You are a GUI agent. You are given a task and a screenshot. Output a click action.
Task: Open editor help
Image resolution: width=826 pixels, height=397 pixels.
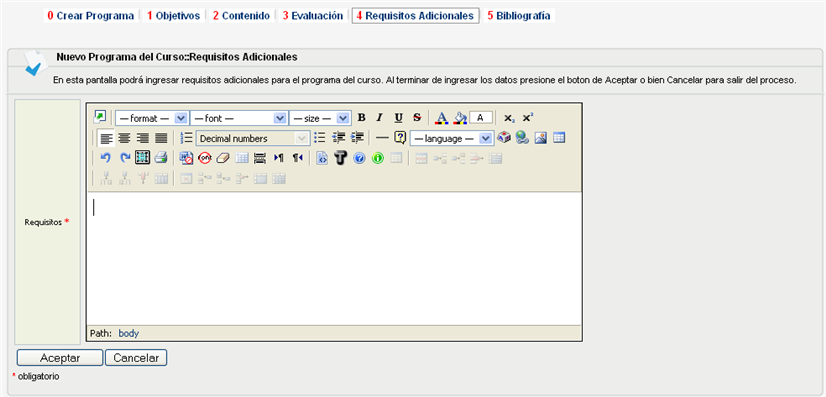359,157
